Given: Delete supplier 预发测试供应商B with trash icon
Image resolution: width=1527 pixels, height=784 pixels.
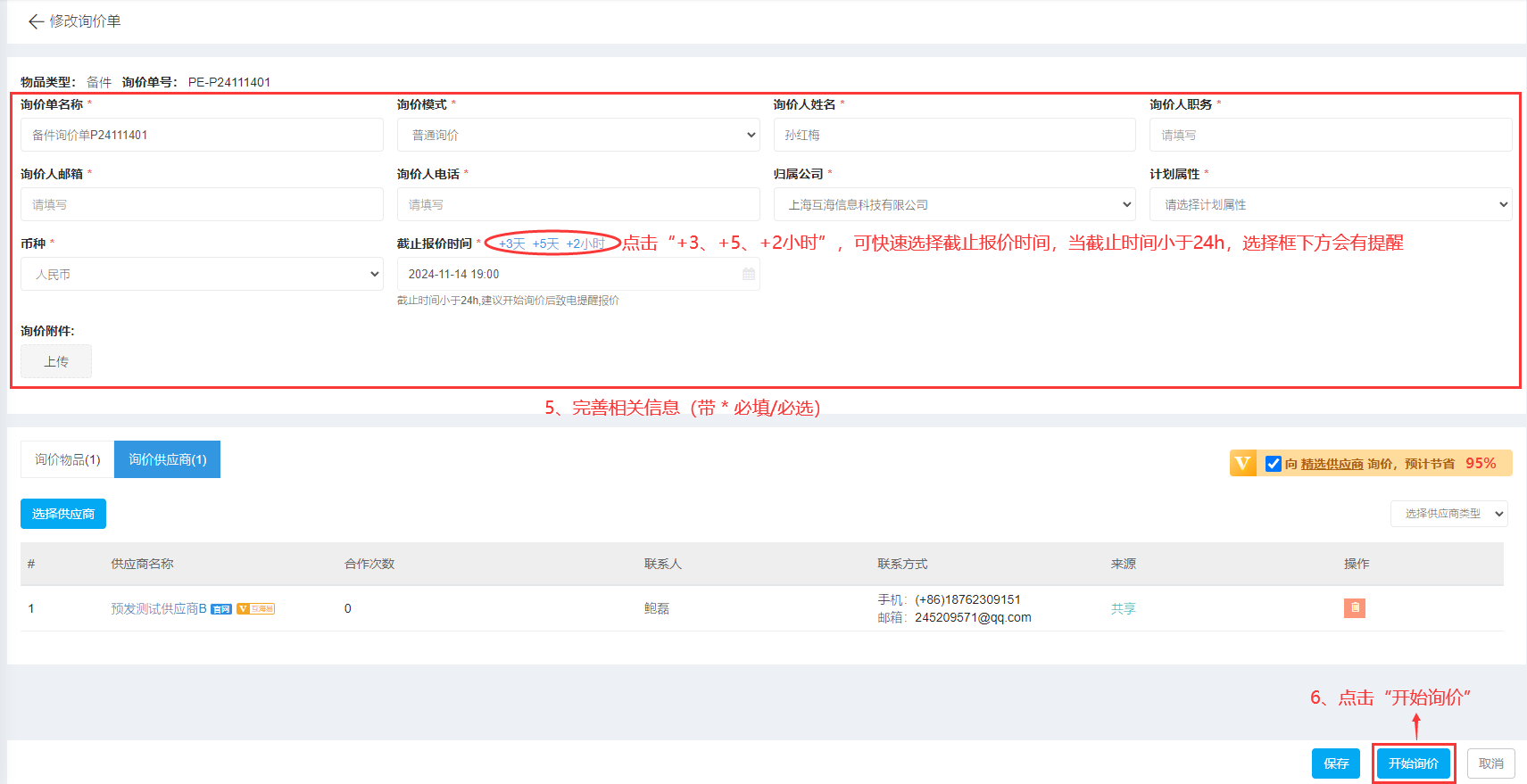Looking at the screenshot, I should 1354,608.
